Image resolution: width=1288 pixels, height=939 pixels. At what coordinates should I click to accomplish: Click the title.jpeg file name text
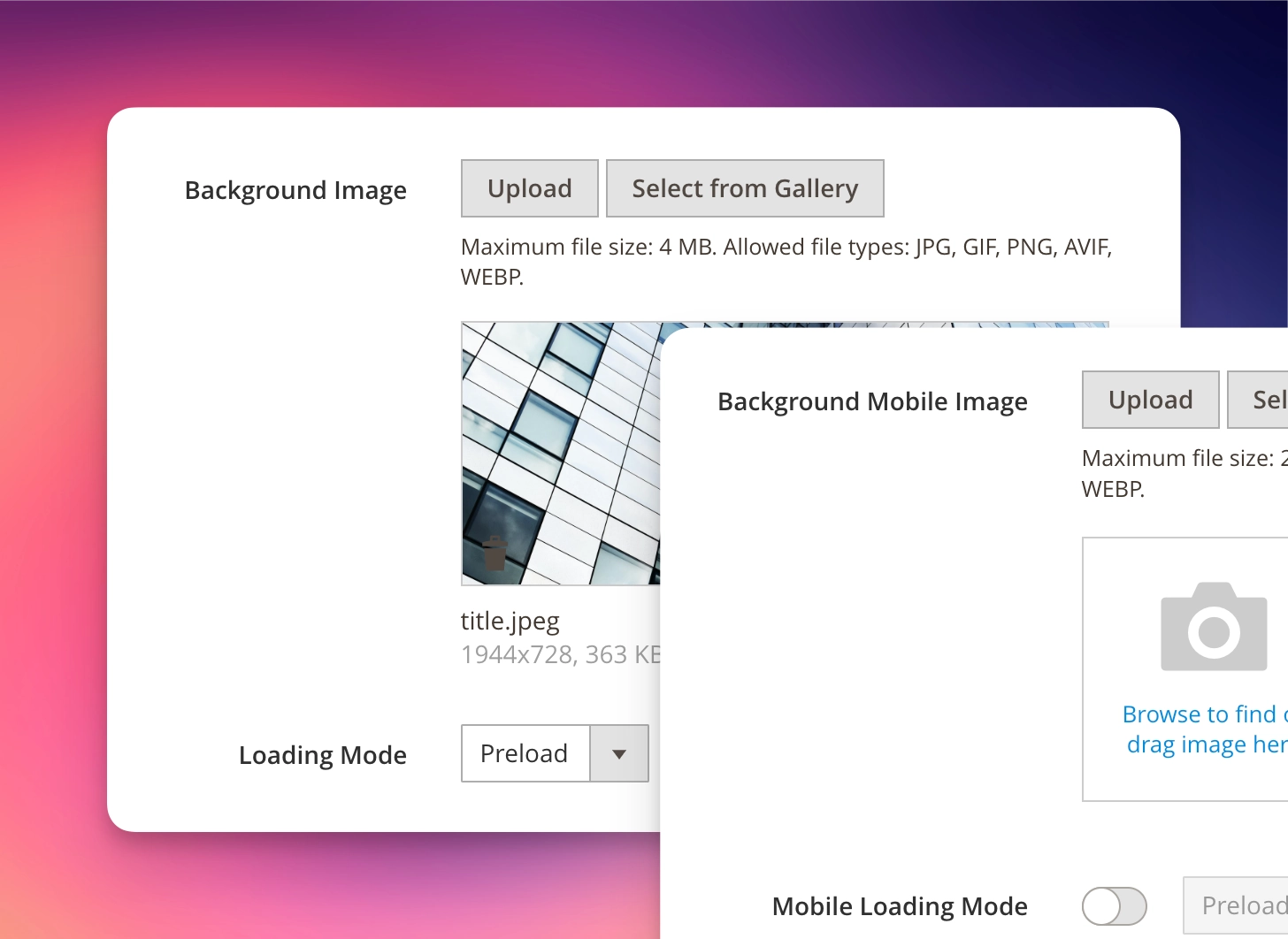(510, 622)
